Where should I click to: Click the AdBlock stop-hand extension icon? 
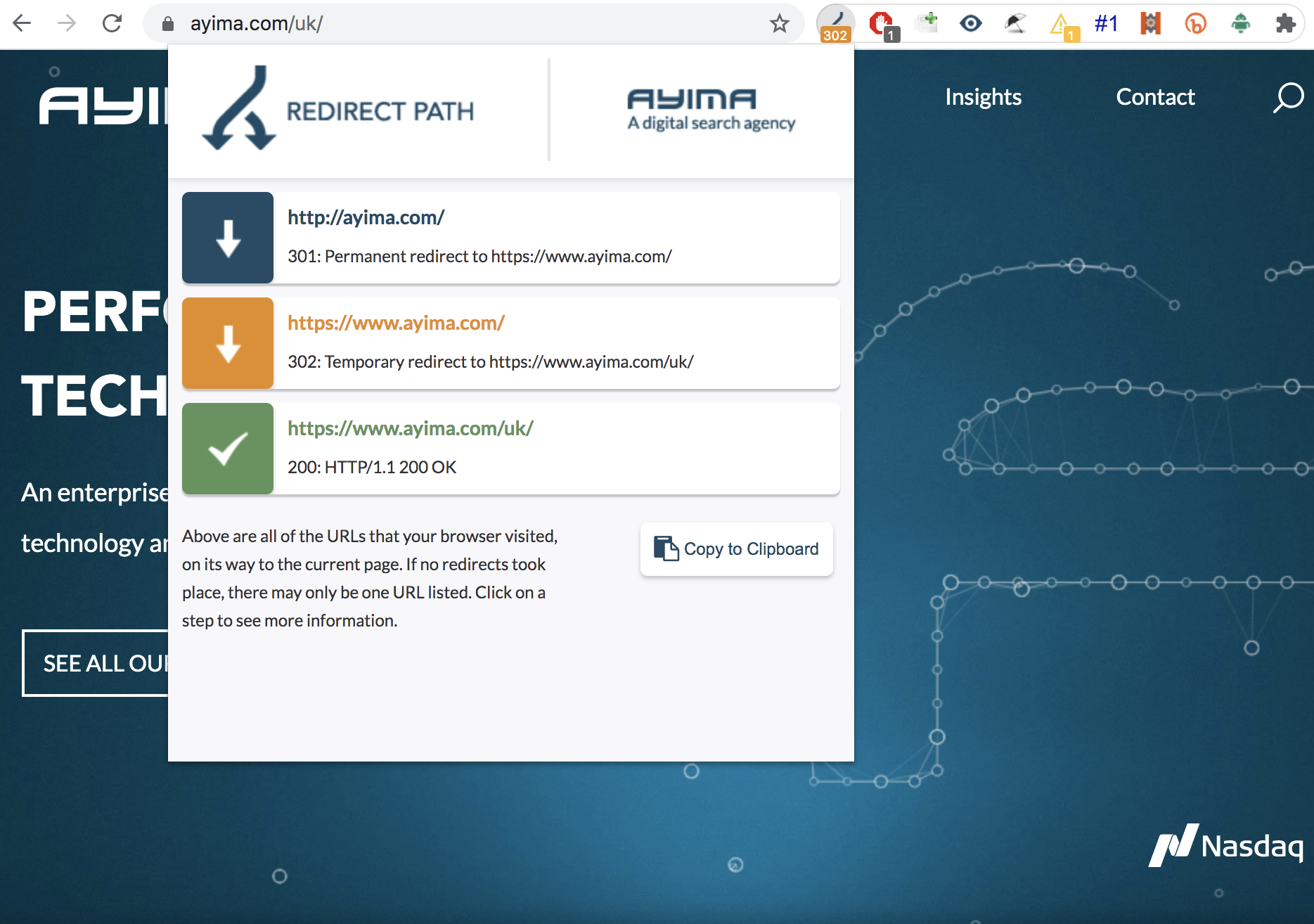point(880,23)
